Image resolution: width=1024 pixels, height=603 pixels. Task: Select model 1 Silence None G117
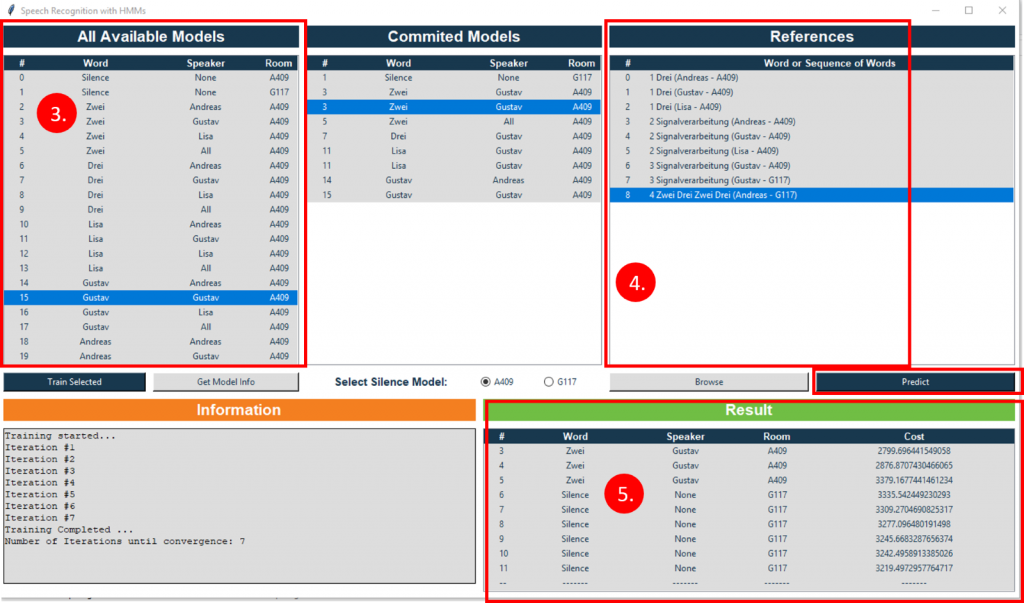point(151,92)
